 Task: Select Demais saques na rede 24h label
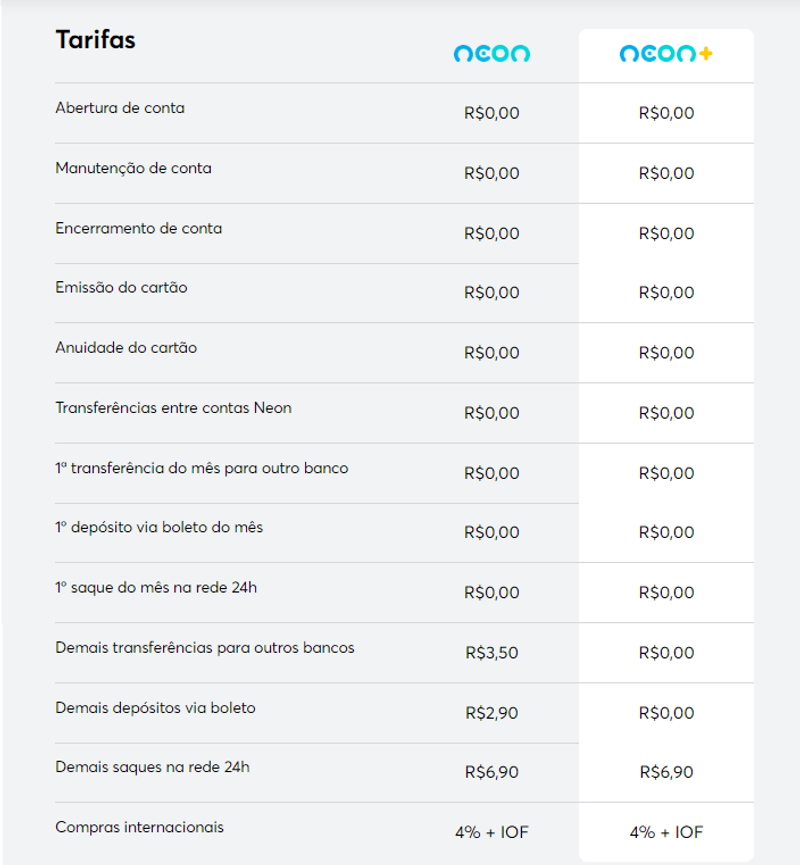pos(152,767)
